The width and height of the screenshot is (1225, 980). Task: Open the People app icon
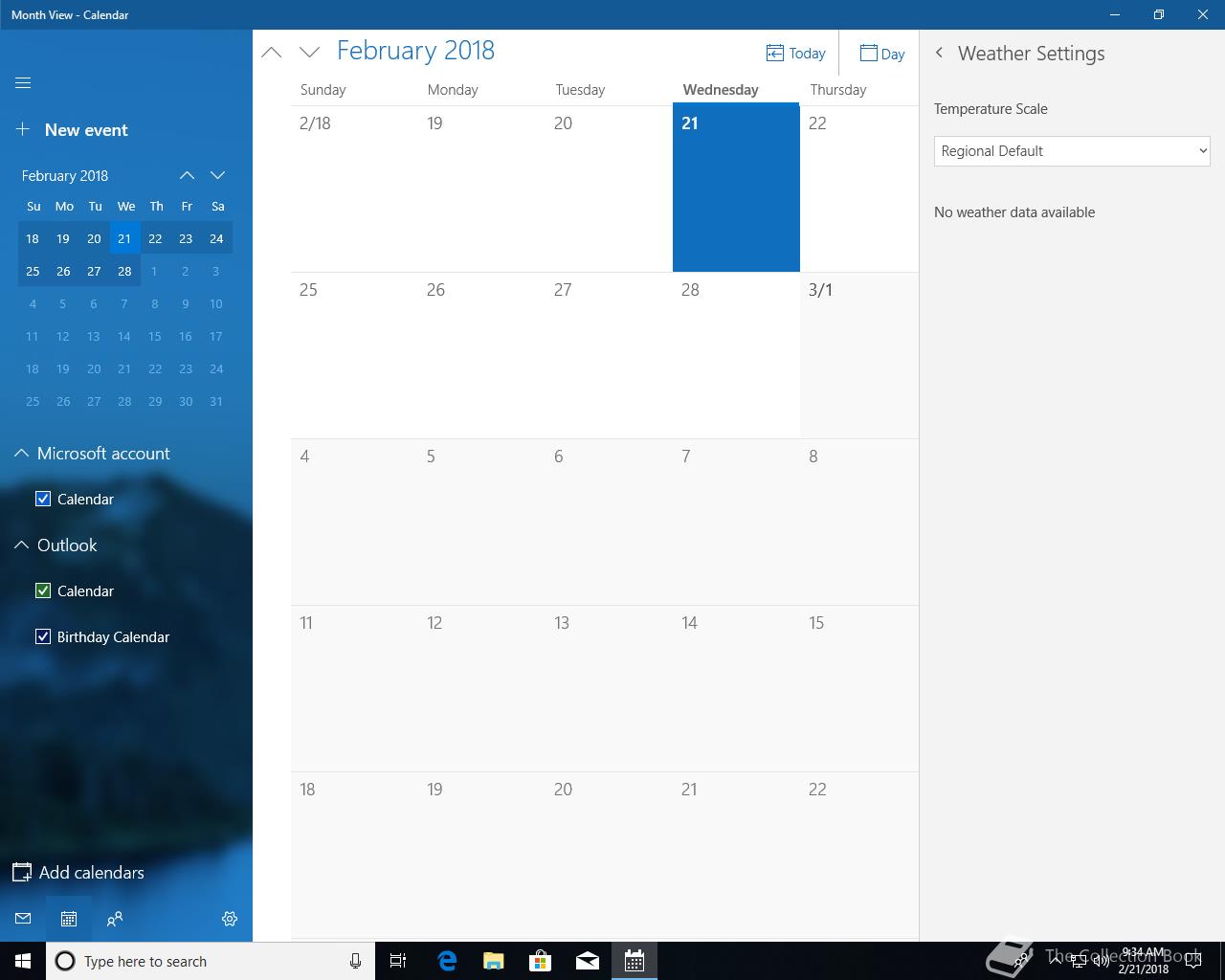click(115, 919)
